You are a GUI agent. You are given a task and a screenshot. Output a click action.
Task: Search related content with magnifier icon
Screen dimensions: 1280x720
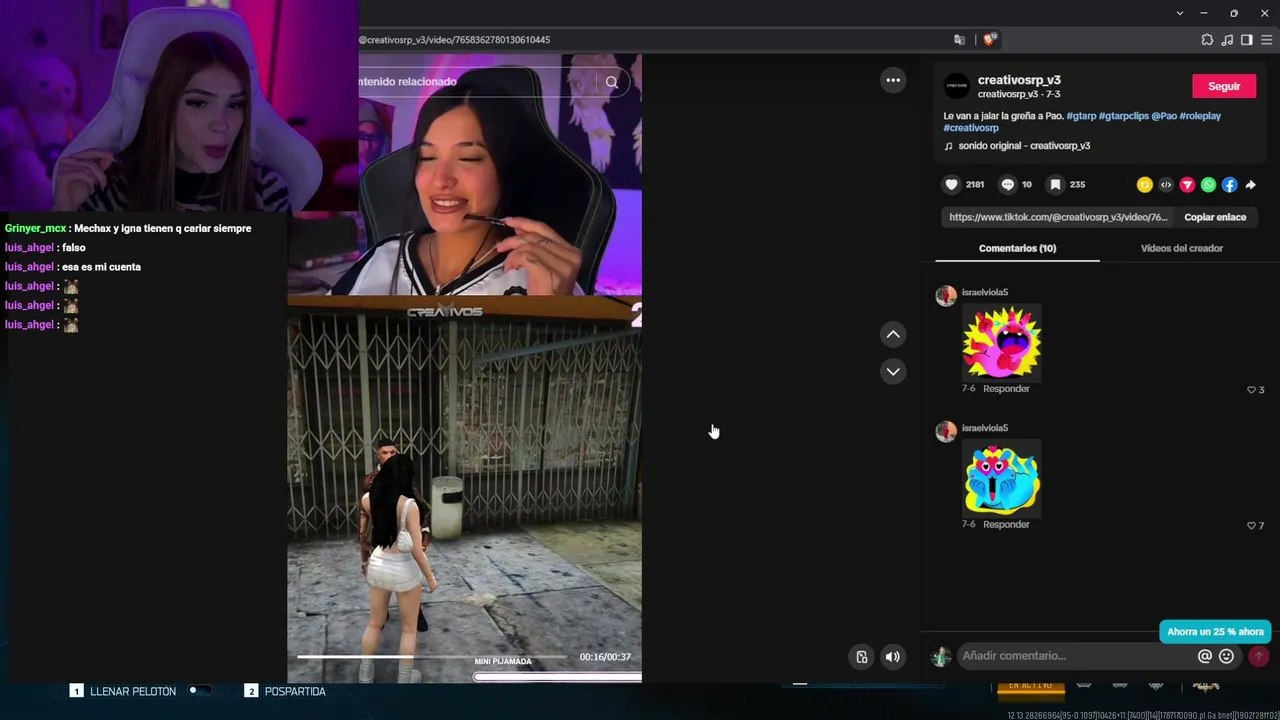[612, 82]
